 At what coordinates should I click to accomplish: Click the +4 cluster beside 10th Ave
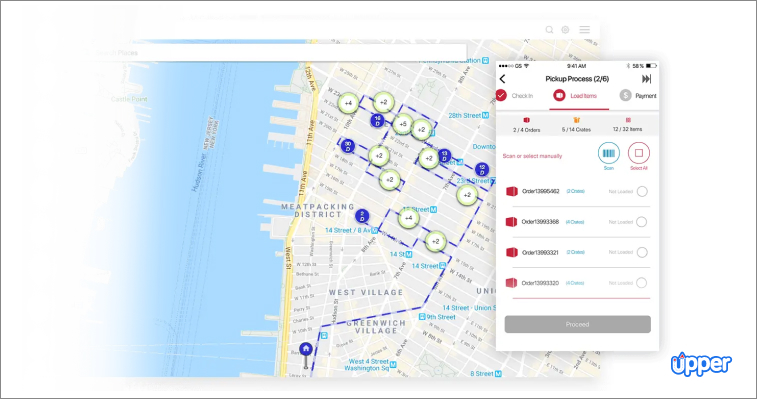point(348,103)
